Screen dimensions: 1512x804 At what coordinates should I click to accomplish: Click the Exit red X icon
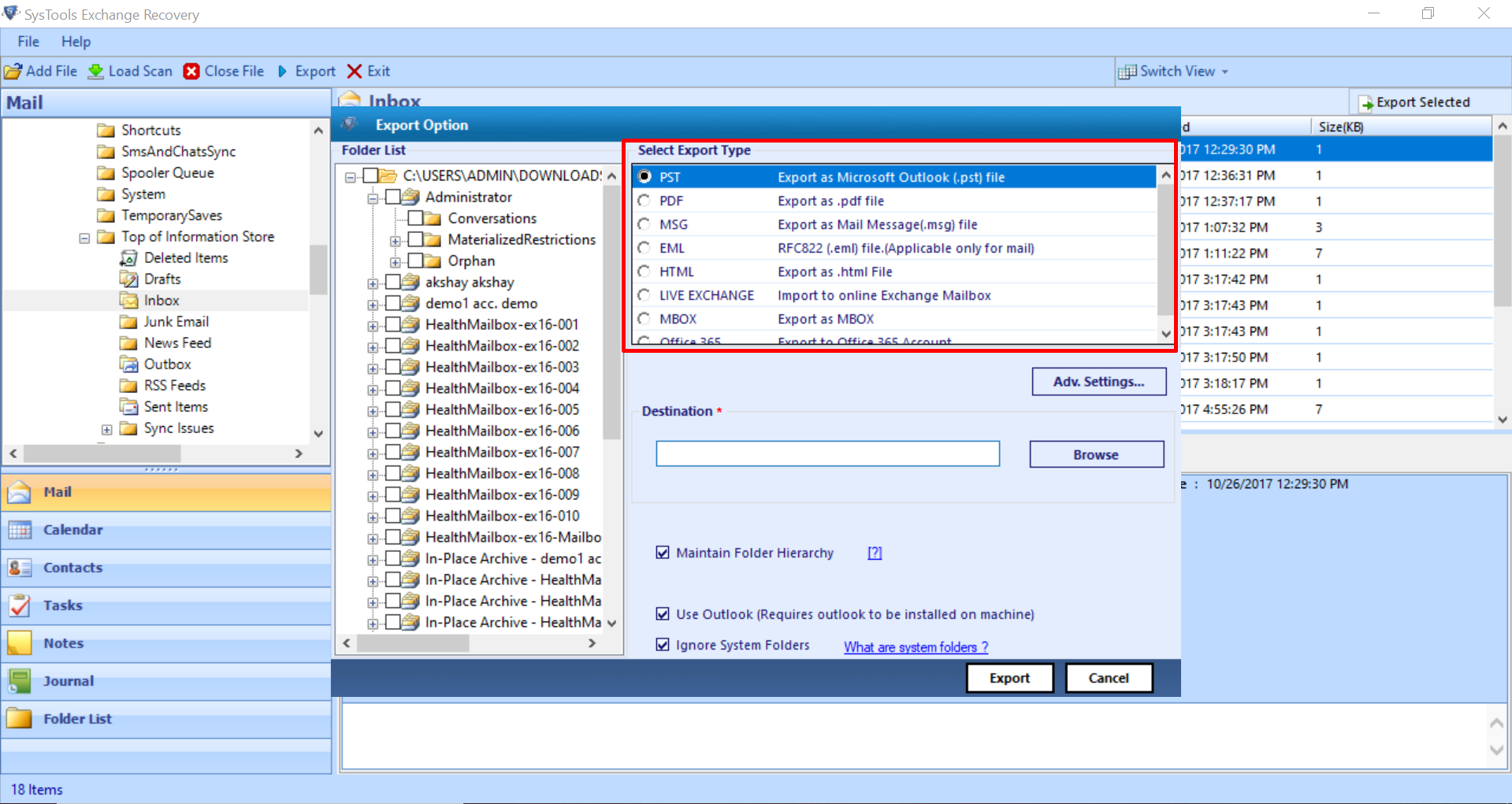355,72
